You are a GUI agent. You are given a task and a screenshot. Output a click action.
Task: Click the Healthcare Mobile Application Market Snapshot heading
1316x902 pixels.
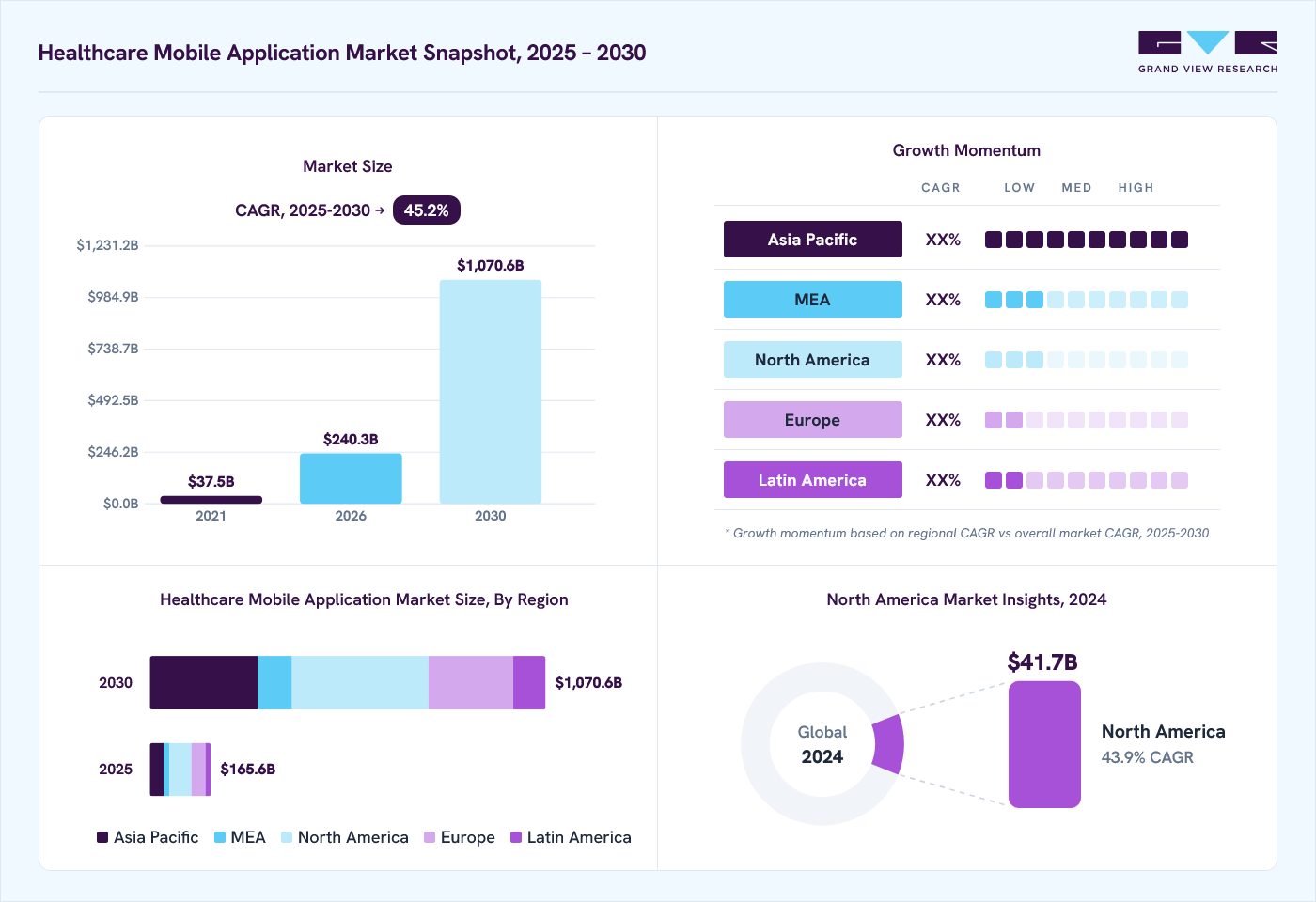pyautogui.click(x=342, y=53)
